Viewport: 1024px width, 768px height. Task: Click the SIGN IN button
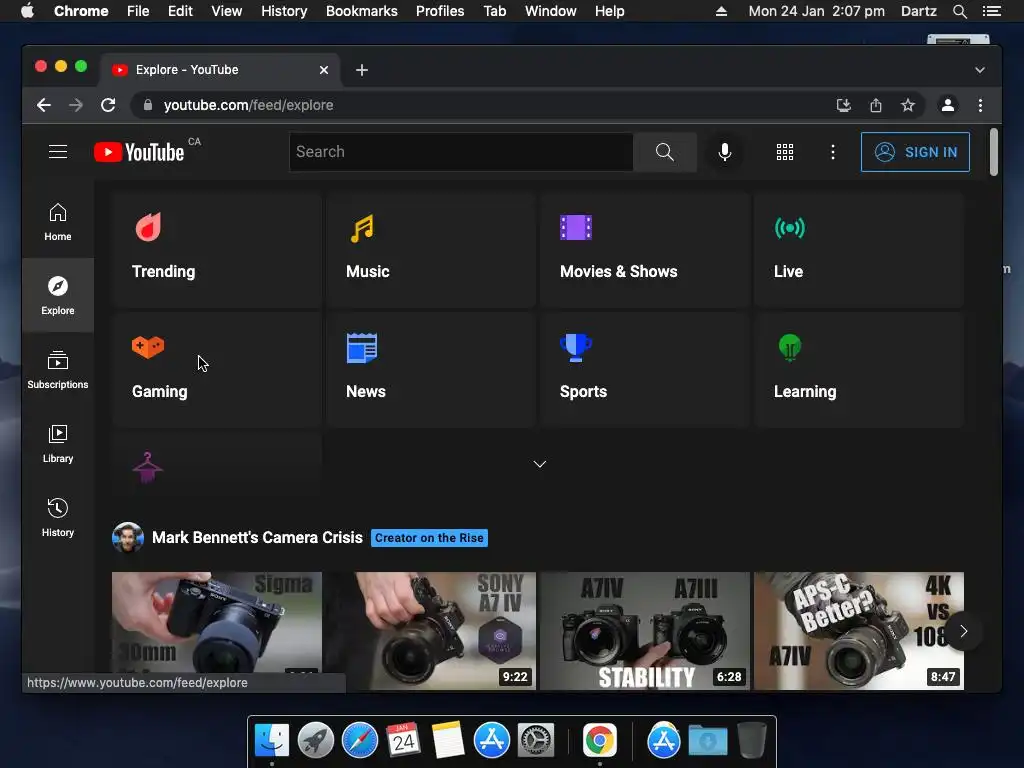click(915, 152)
